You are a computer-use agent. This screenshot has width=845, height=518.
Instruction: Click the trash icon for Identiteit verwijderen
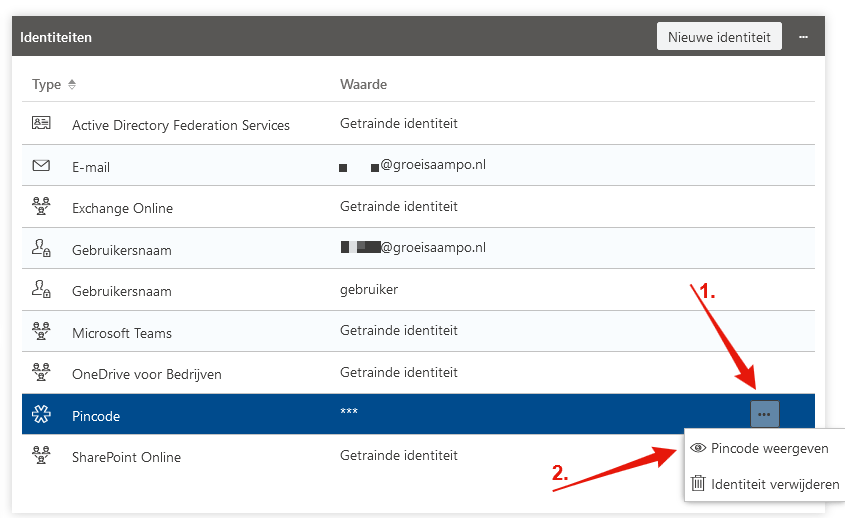coord(699,484)
